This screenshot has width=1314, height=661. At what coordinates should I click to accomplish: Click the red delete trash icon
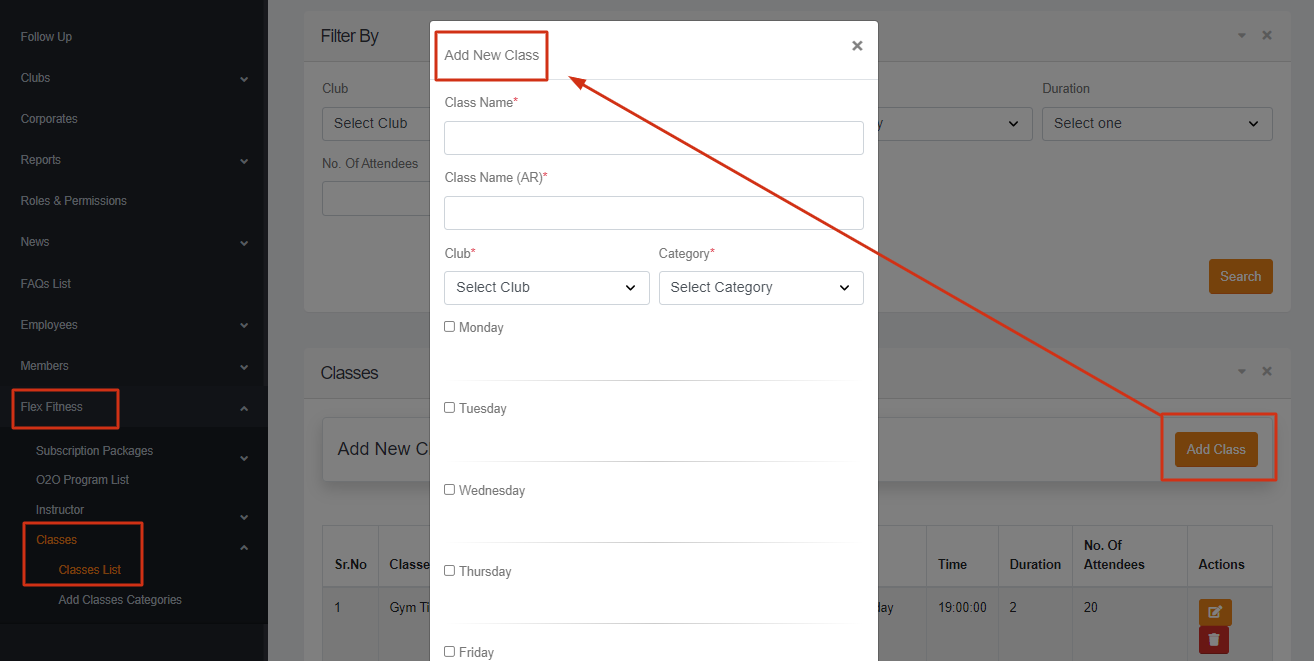point(1214,640)
